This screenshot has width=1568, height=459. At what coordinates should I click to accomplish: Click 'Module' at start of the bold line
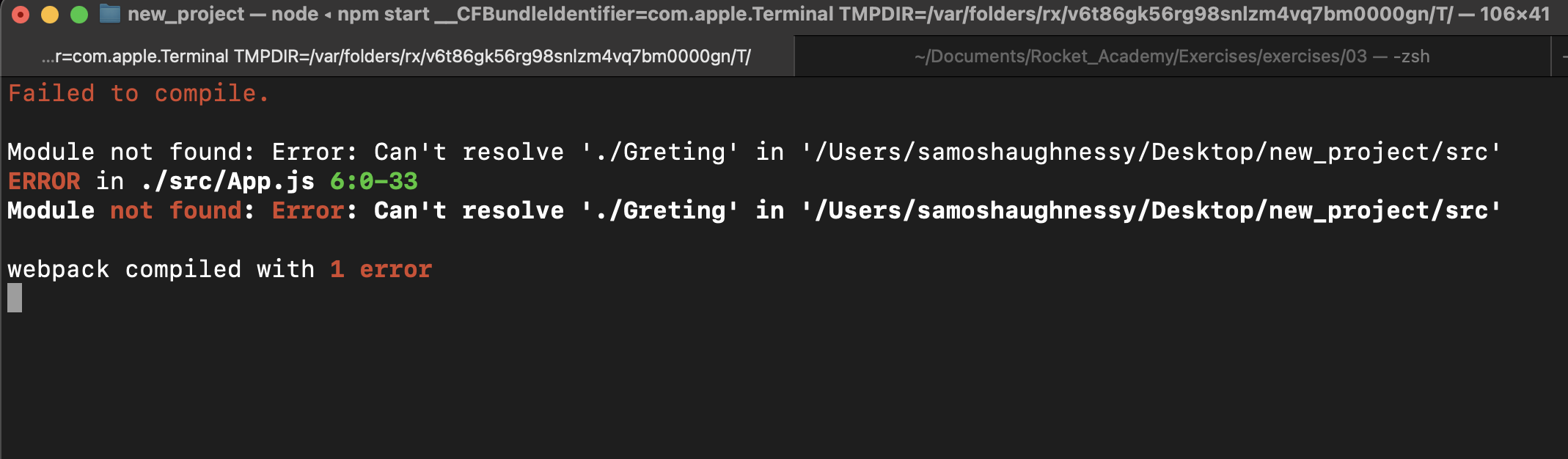point(51,211)
